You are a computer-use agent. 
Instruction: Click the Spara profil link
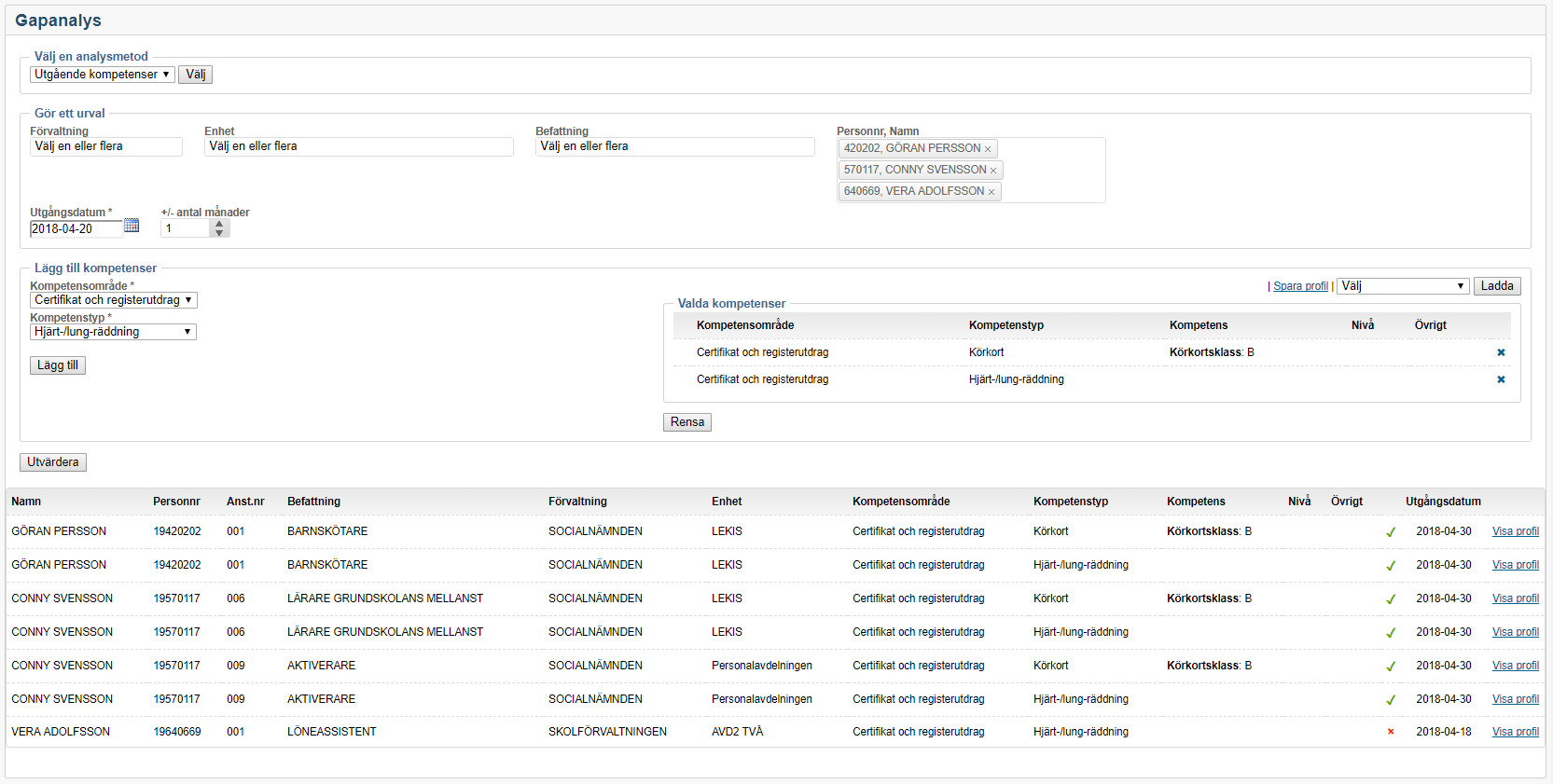1300,286
